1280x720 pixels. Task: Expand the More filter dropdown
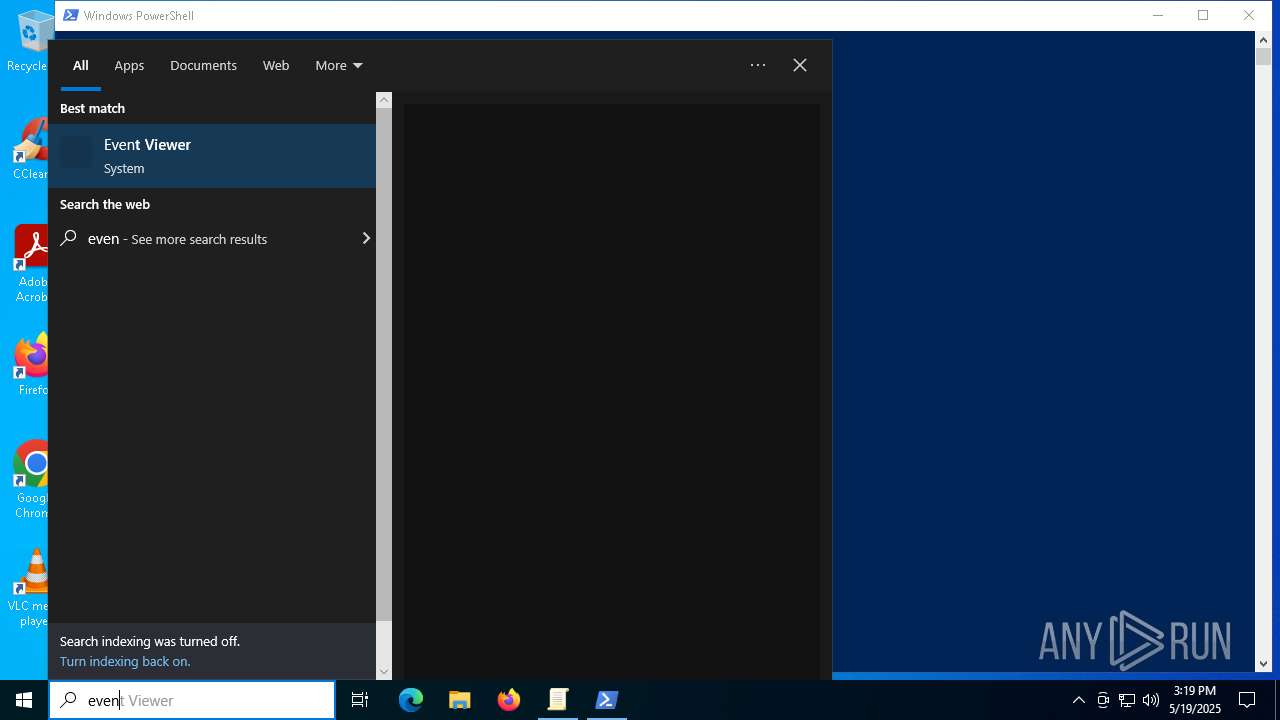[x=338, y=66]
